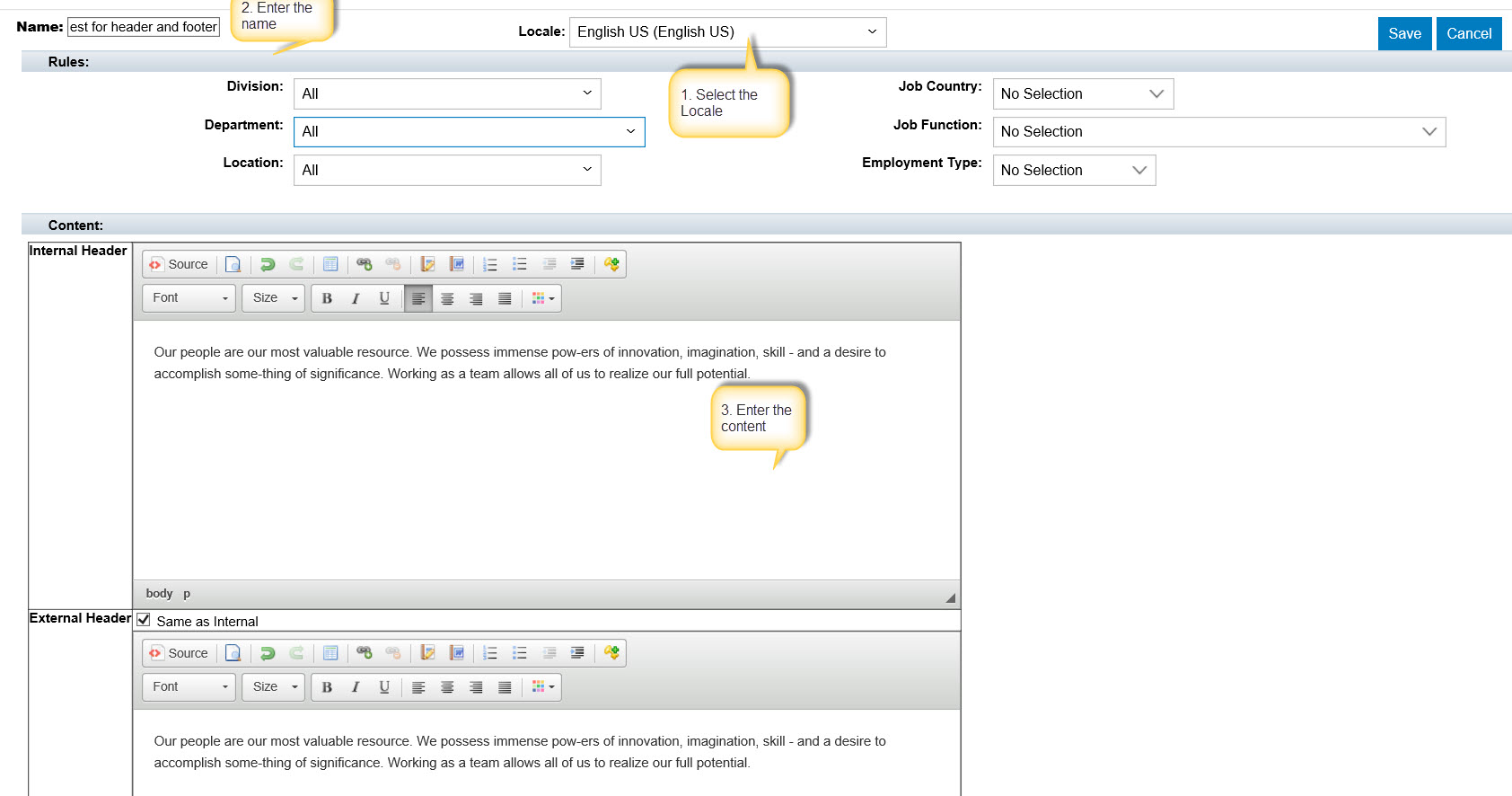Click key-plus token icon in External Header
The width and height of the screenshot is (1512, 796).
click(x=611, y=653)
